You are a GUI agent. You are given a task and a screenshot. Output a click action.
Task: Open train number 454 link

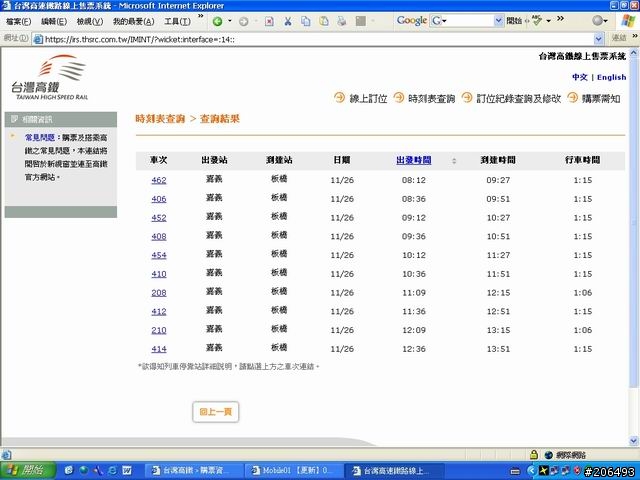pyautogui.click(x=159, y=255)
